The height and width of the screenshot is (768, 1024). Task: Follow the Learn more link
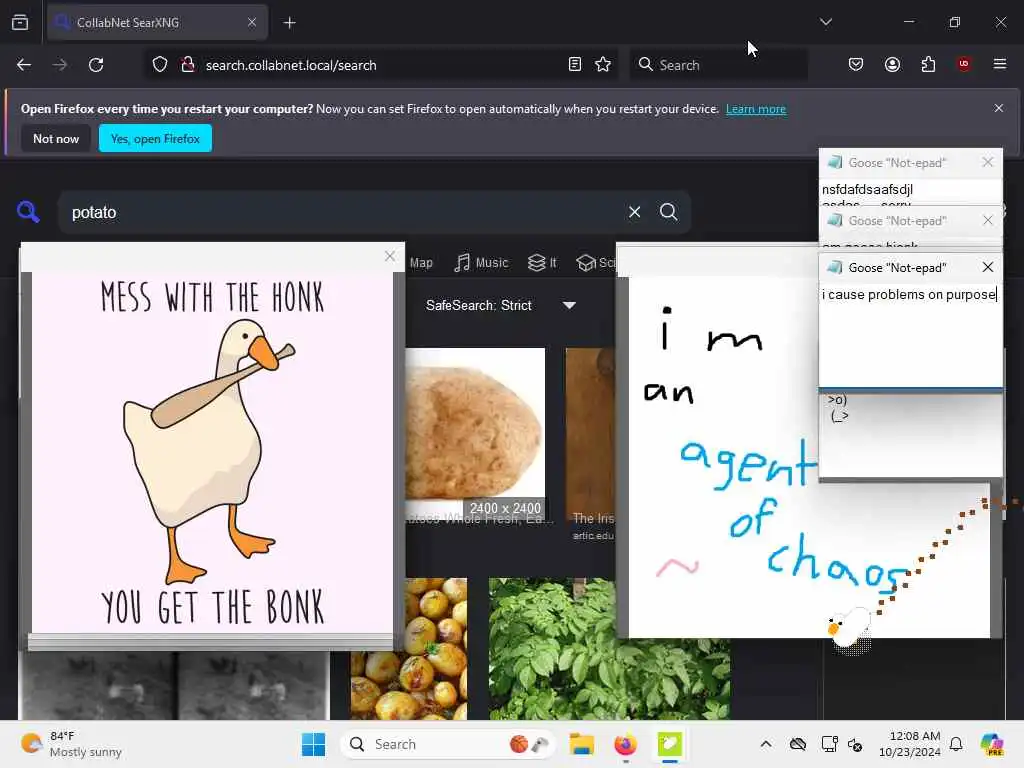(756, 109)
